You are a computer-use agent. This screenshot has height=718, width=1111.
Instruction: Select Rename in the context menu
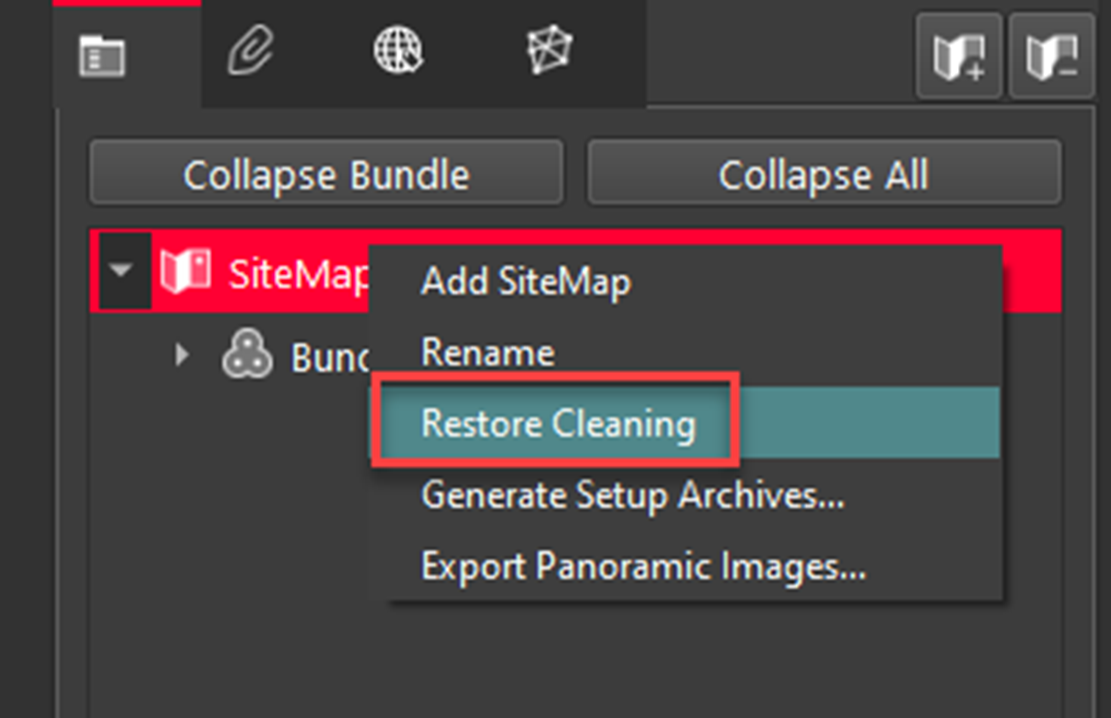[x=487, y=352]
